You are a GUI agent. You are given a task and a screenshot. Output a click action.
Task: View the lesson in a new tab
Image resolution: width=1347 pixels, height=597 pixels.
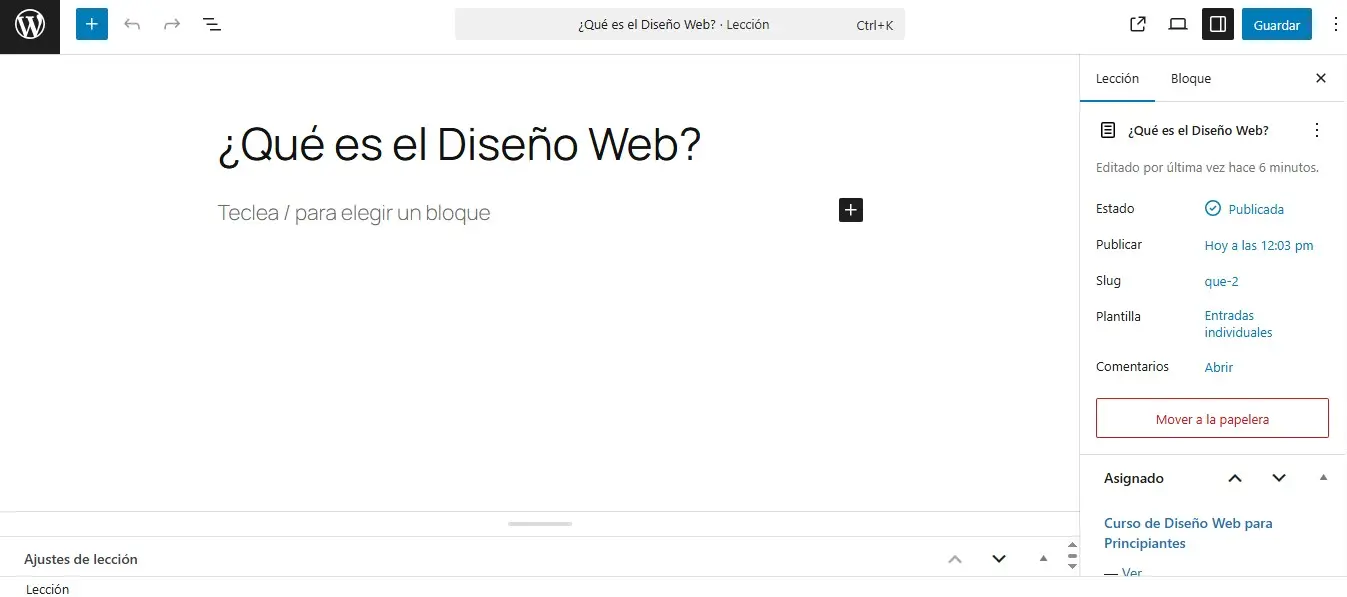(1138, 24)
